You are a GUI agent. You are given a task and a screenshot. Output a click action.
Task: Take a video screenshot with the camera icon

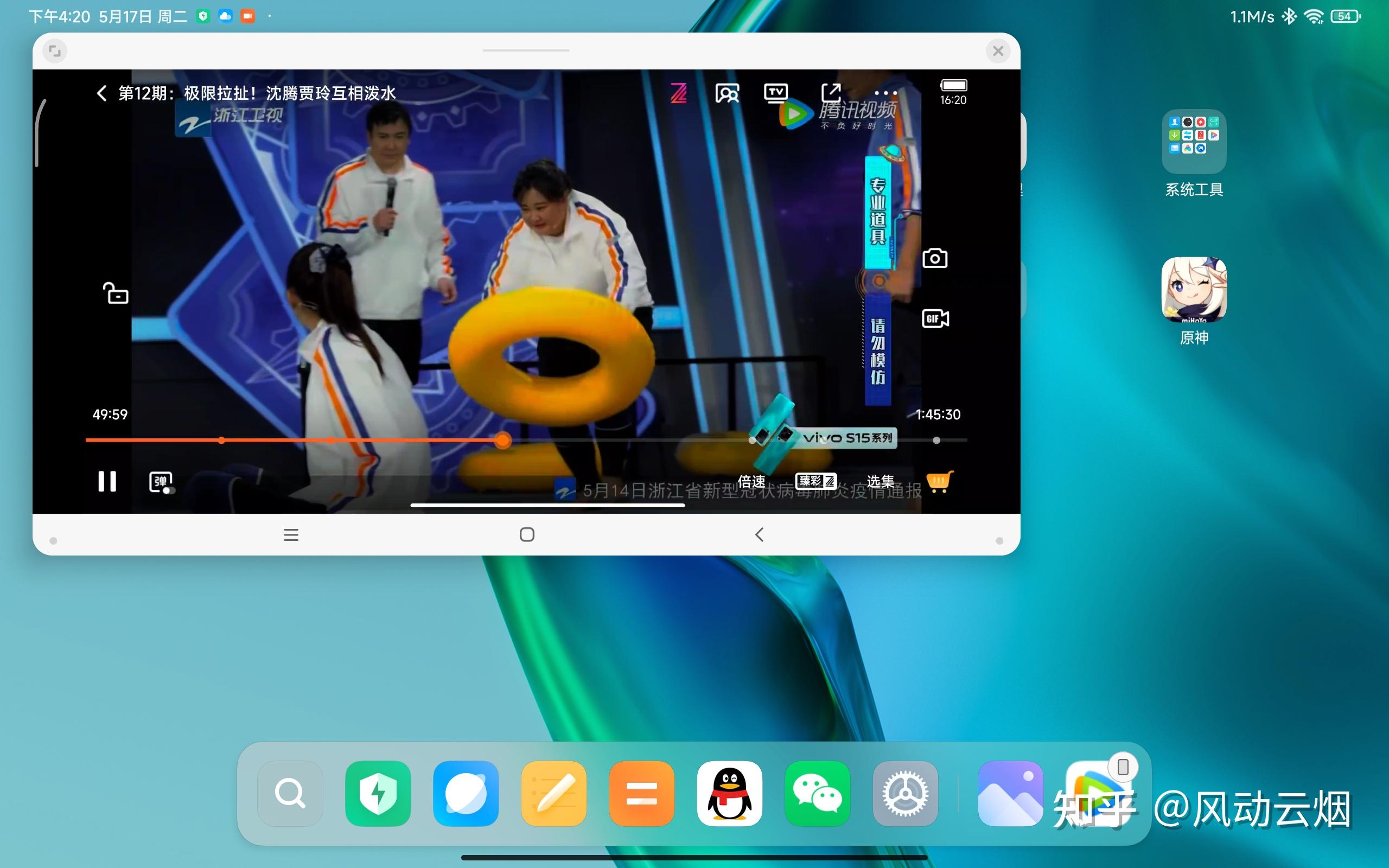point(934,258)
